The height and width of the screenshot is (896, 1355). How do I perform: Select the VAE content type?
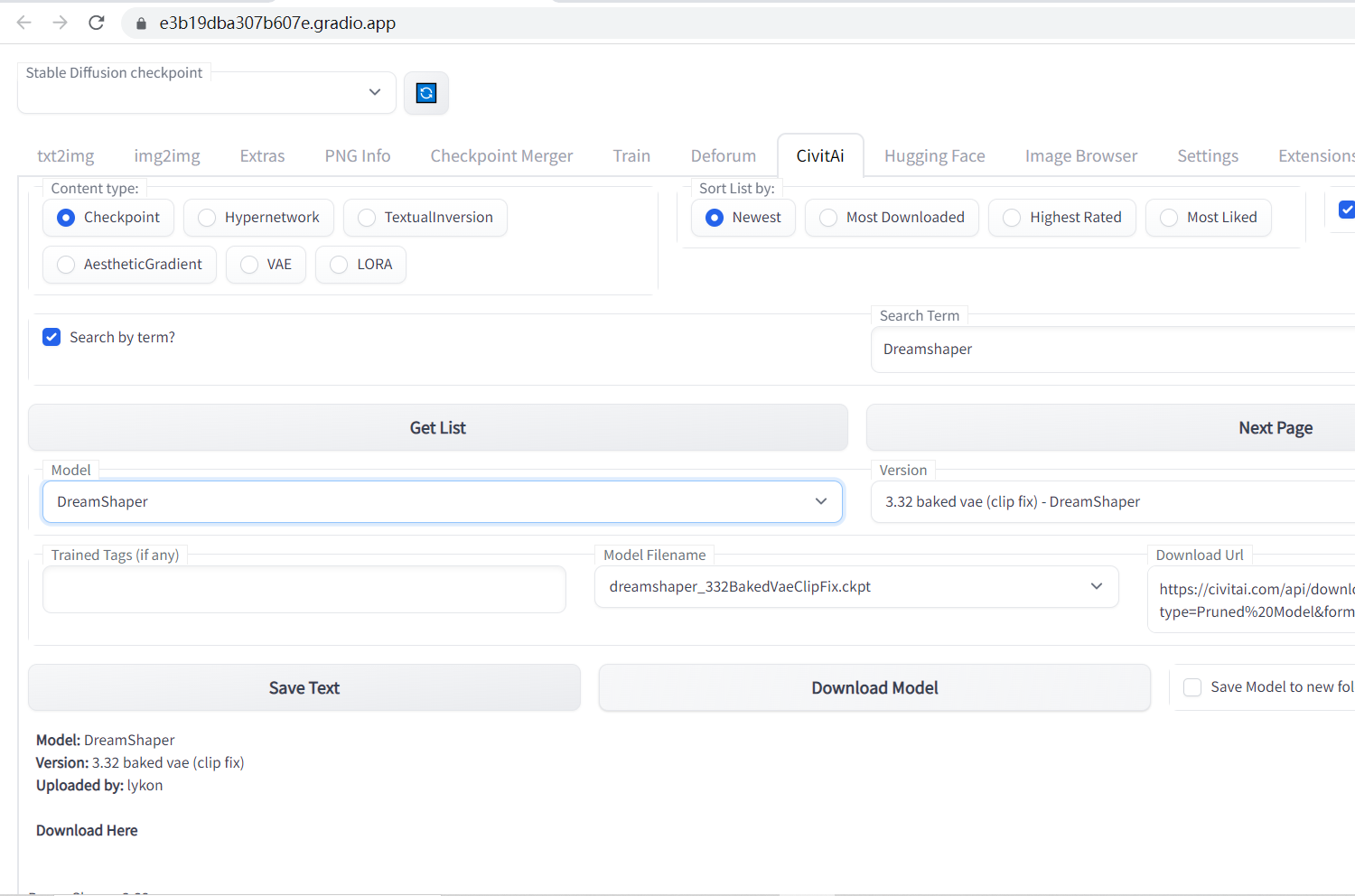tap(266, 265)
